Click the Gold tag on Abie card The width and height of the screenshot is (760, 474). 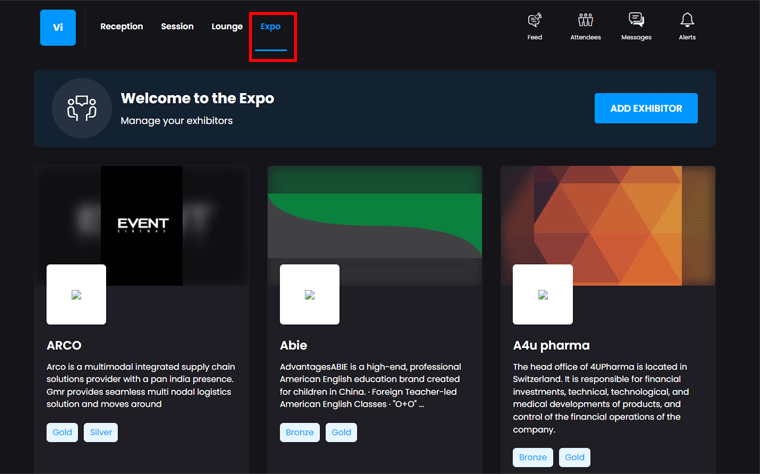coord(341,432)
